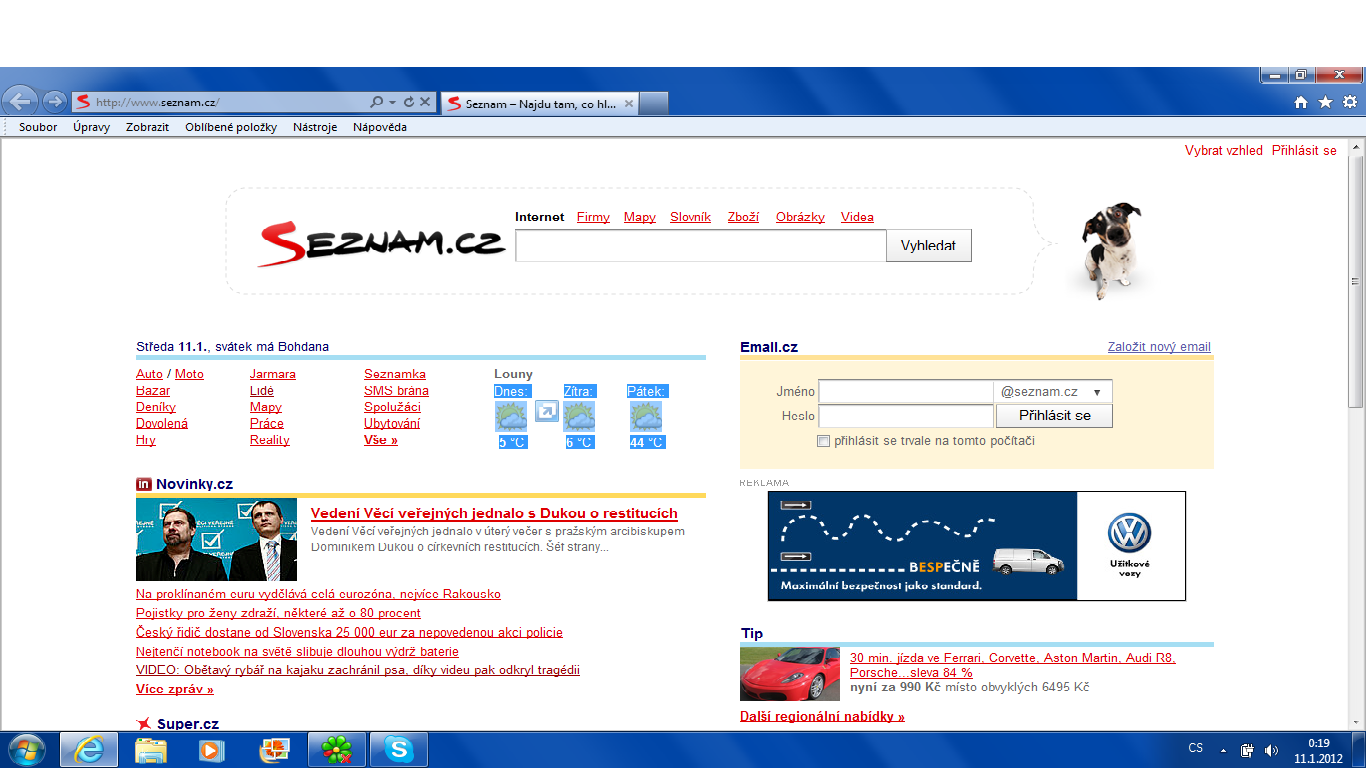
Task: Click the main search input field
Action: (x=701, y=246)
